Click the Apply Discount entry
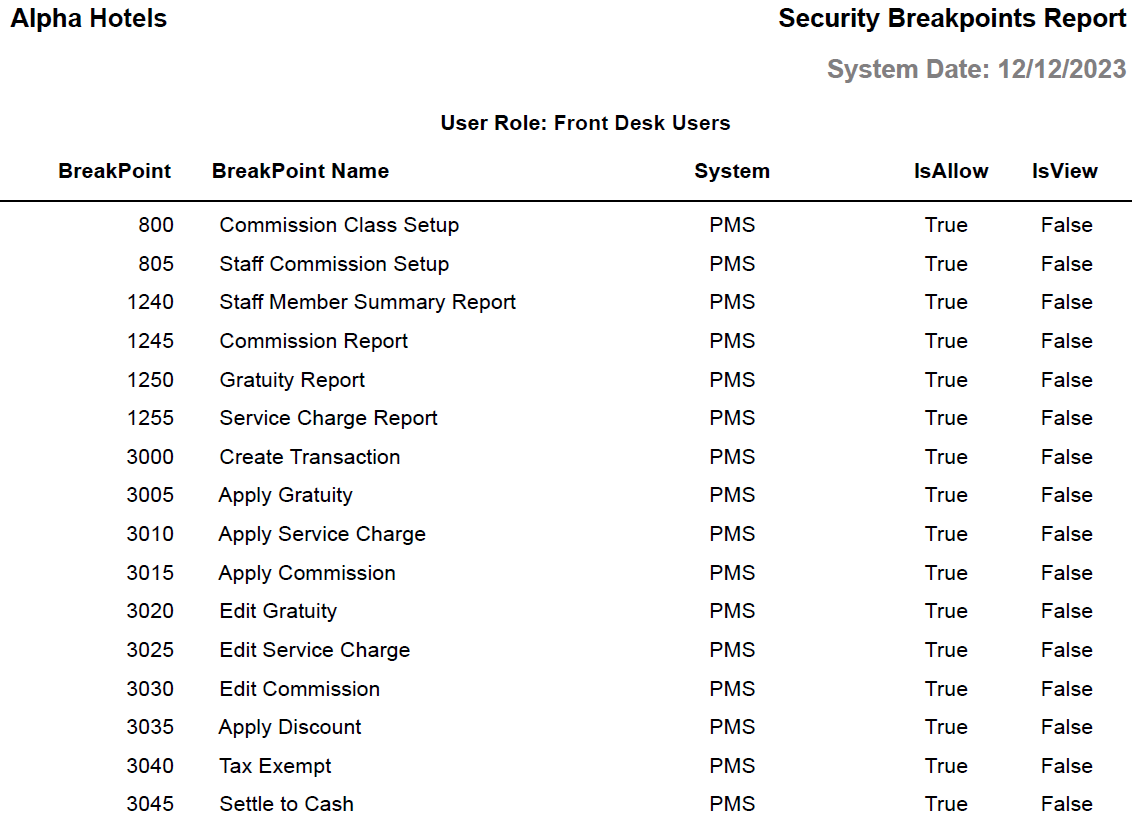Image resolution: width=1132 pixels, height=829 pixels. (x=290, y=727)
